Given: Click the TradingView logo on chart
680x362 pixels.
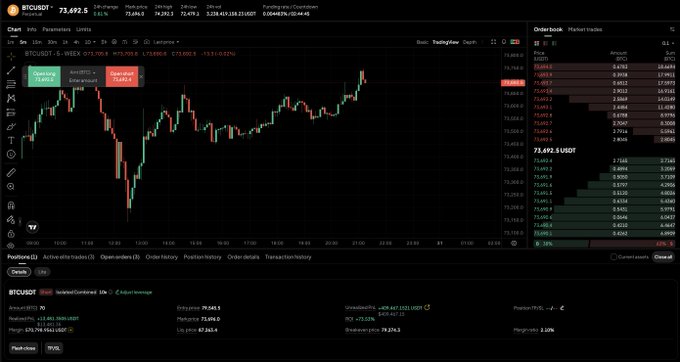Looking at the screenshot, I should coord(33,227).
